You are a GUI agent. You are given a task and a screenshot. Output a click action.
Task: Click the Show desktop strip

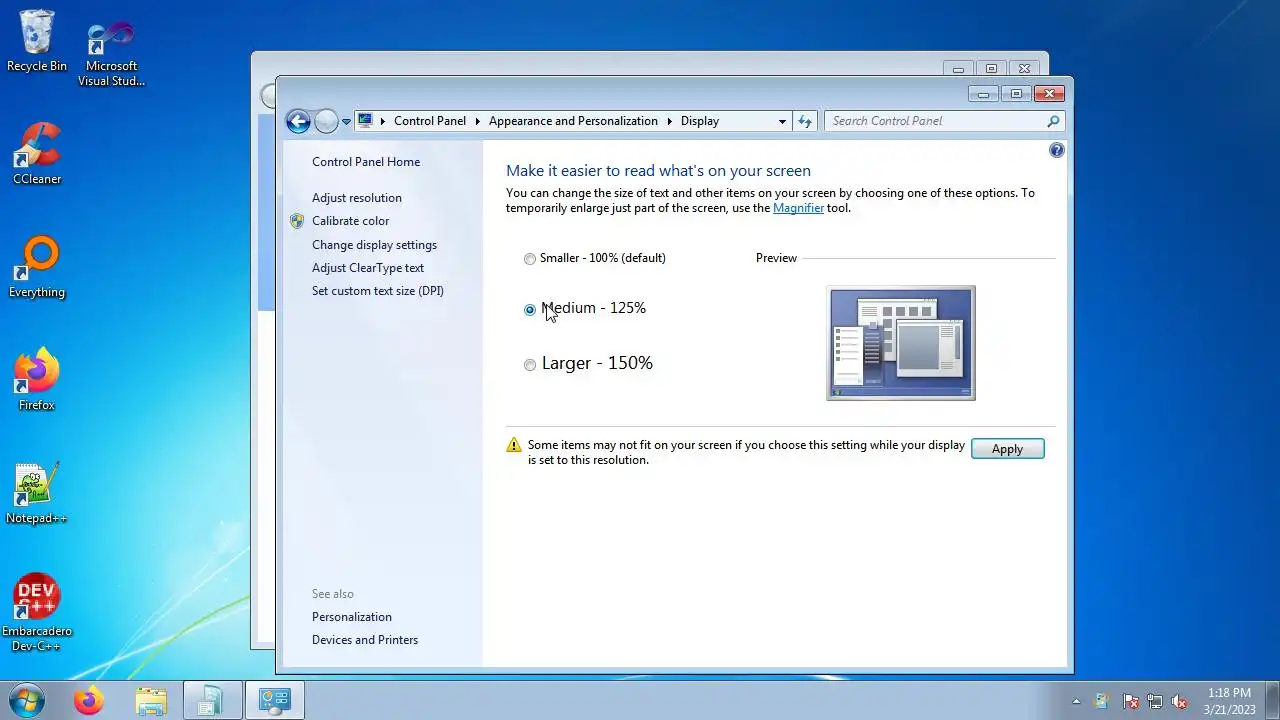coord(1273,701)
